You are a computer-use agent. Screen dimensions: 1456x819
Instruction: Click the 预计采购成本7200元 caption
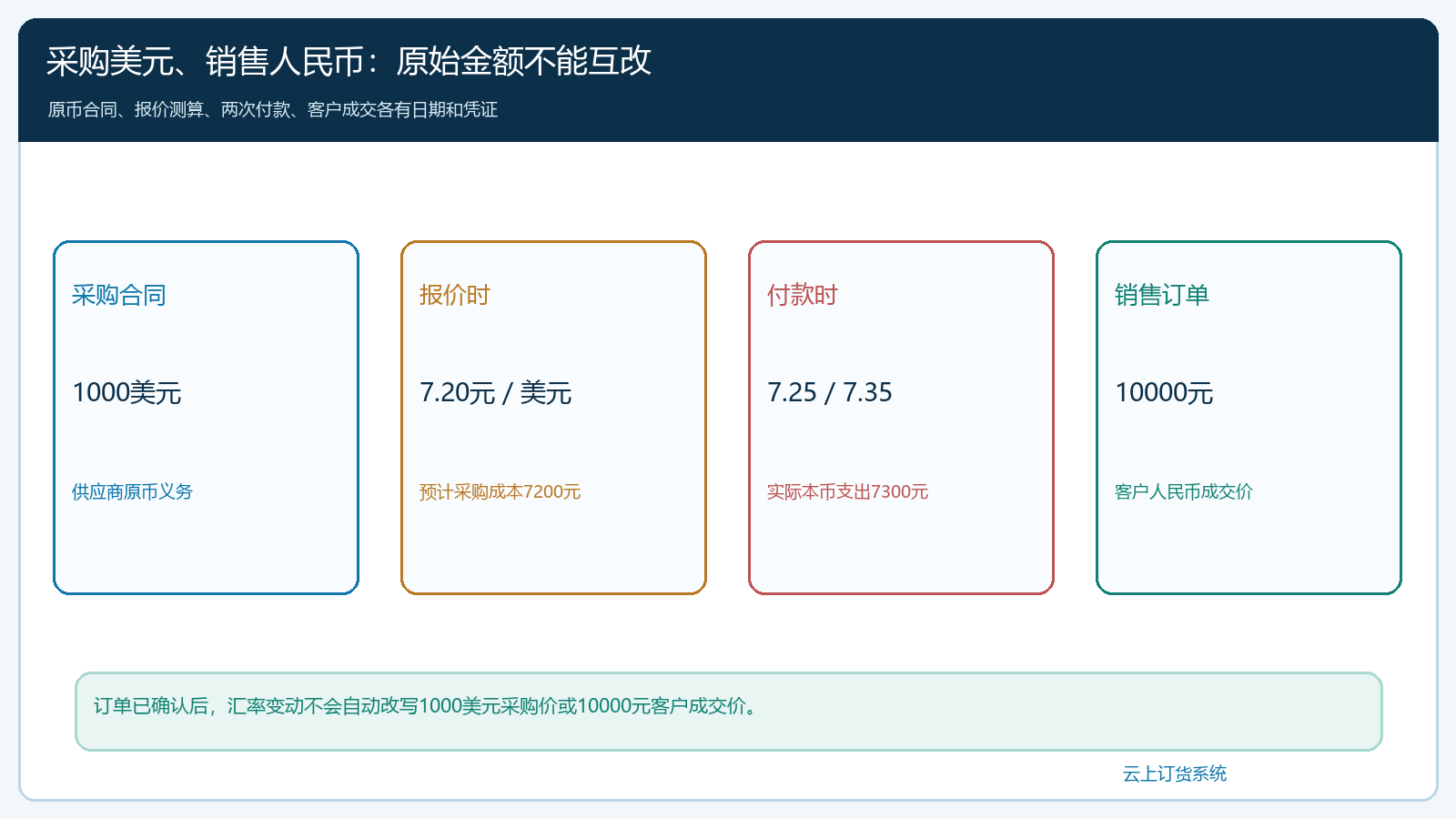[x=500, y=491]
